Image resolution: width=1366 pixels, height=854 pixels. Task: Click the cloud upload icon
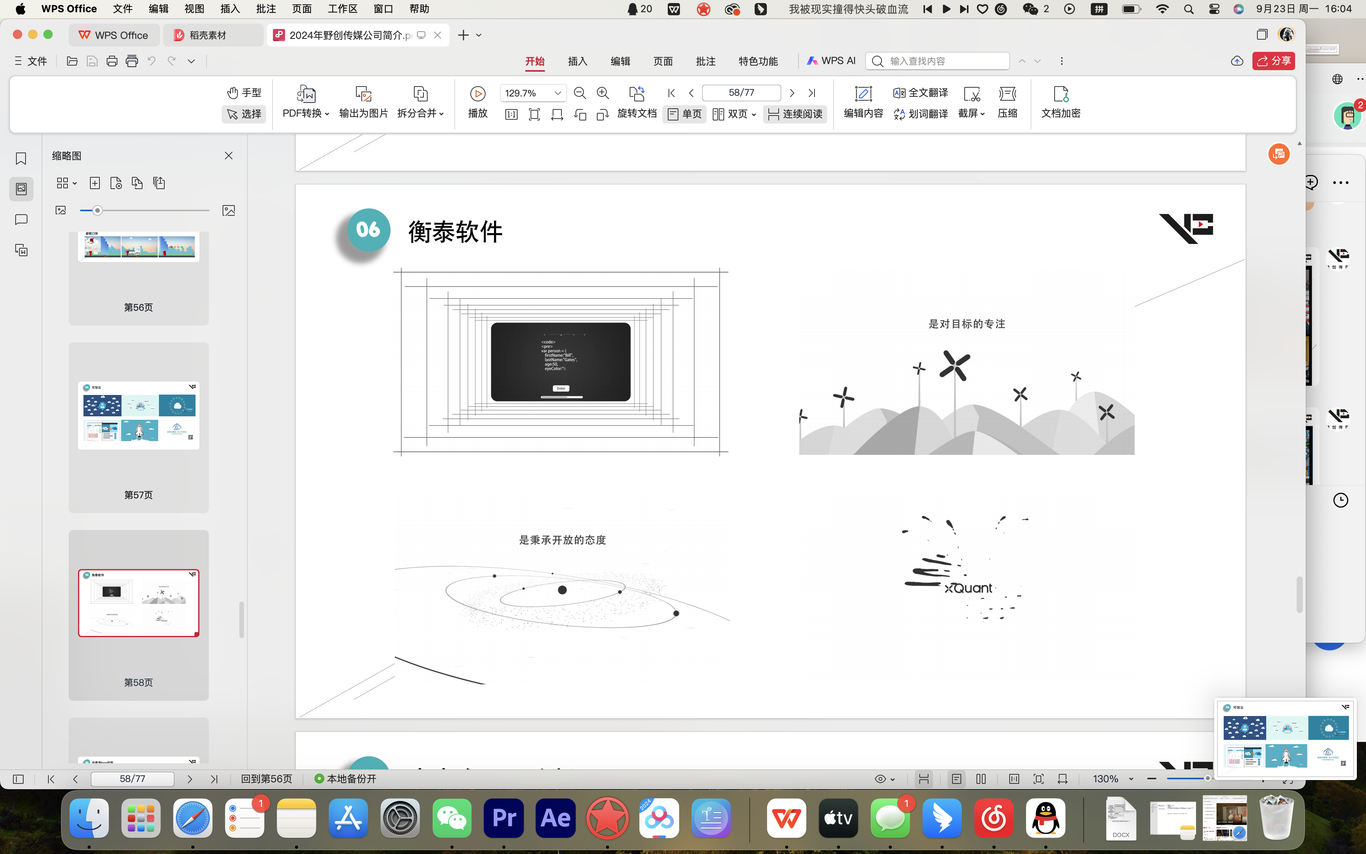tap(1237, 61)
